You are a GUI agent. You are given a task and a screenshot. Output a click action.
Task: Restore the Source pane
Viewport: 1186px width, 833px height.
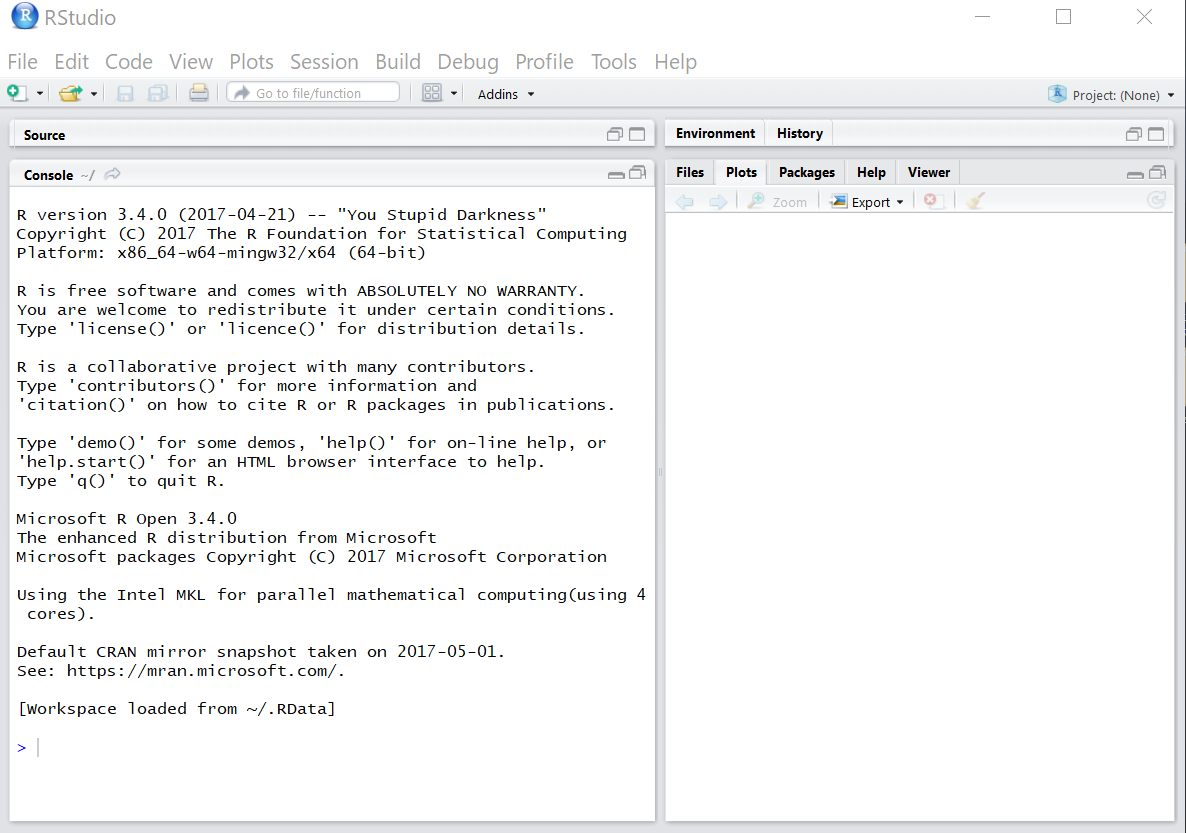[x=615, y=134]
